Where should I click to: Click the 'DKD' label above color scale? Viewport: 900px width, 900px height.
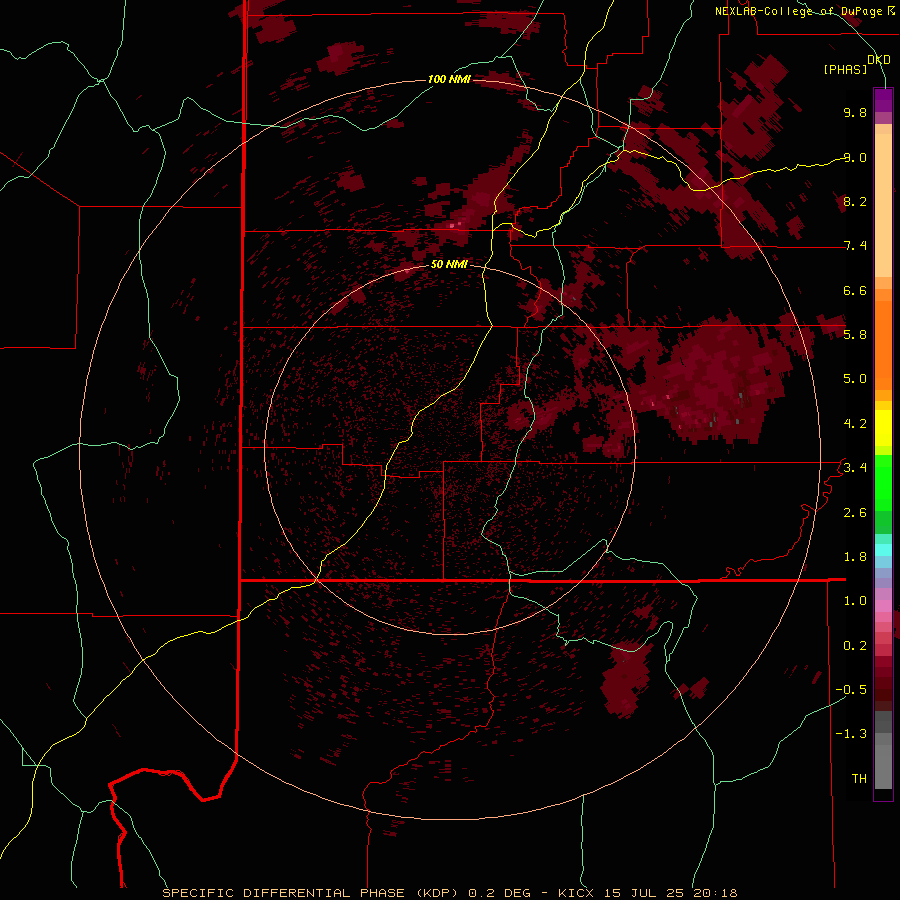tap(879, 59)
